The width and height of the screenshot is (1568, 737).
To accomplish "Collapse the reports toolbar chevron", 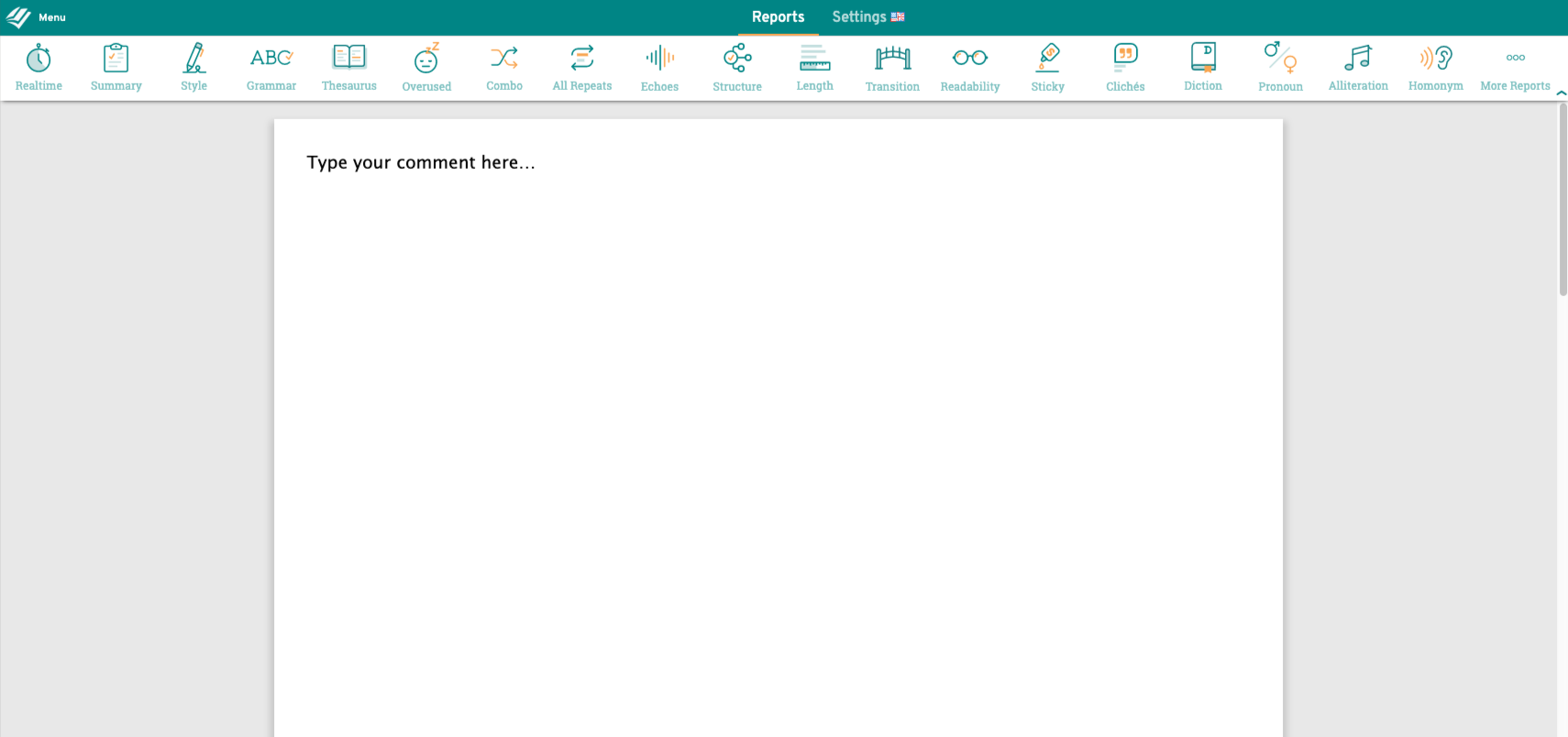I will click(x=1561, y=93).
